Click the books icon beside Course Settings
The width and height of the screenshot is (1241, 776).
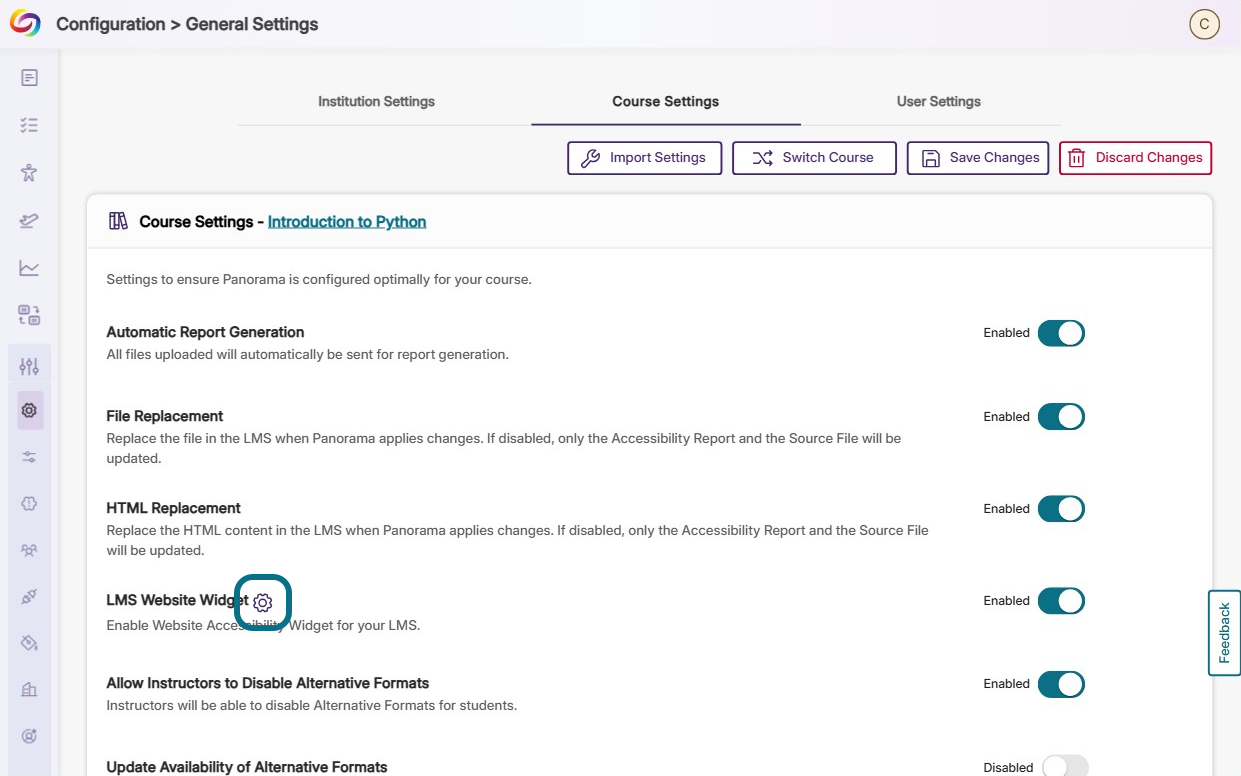tap(118, 221)
